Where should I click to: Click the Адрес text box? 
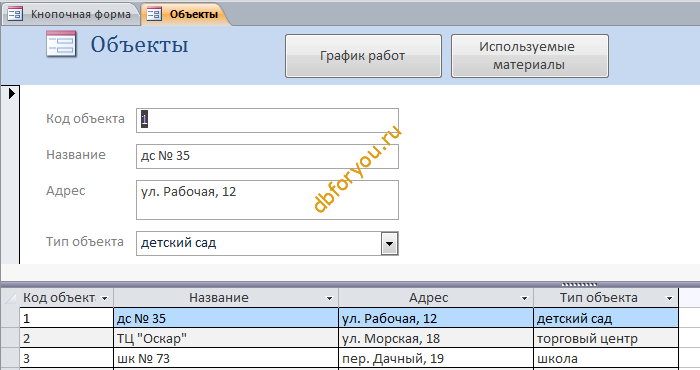point(267,200)
